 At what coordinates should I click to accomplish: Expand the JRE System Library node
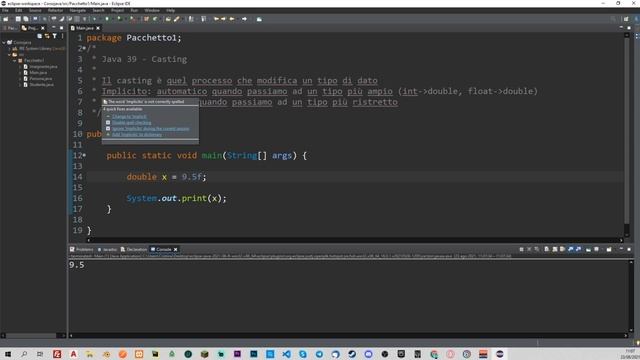click(x=9, y=49)
